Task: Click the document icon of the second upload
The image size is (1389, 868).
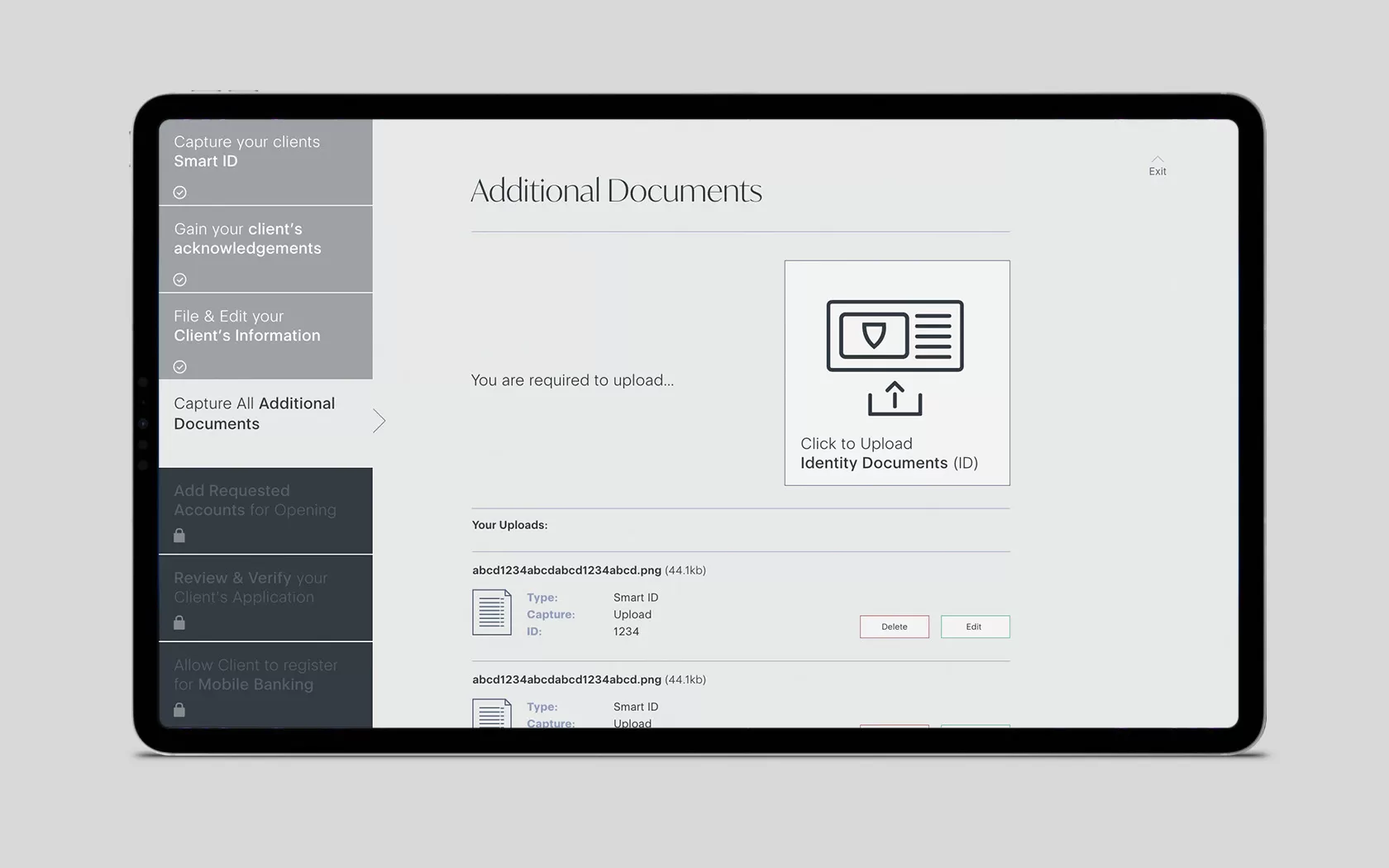Action: [492, 713]
